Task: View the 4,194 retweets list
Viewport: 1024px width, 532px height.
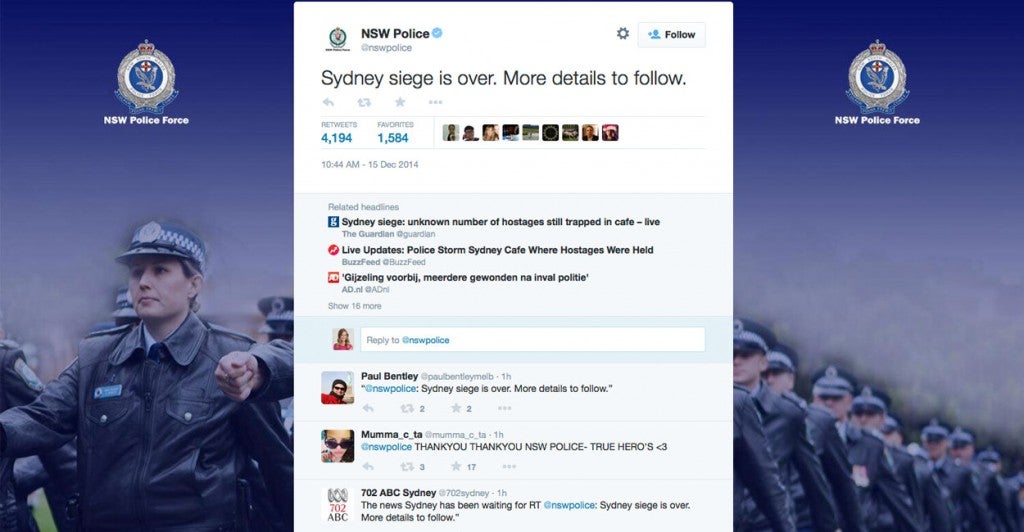Action: 336,138
